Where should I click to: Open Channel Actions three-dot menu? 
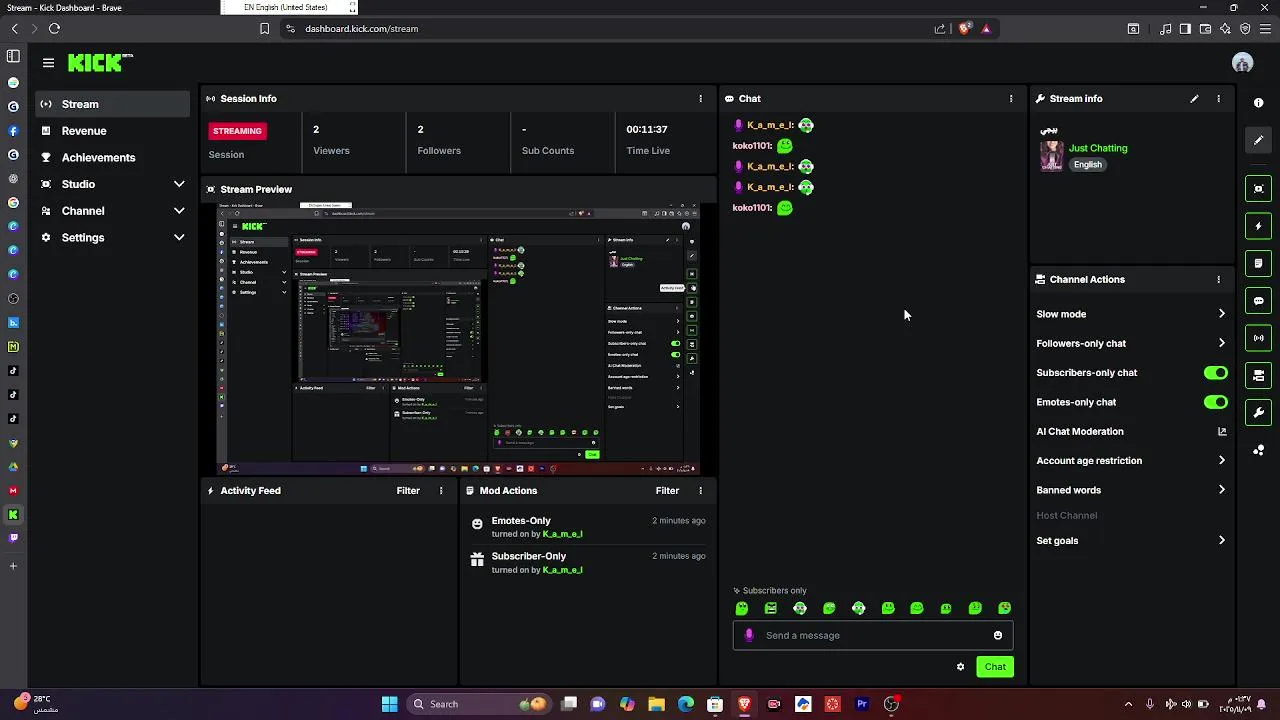click(1218, 280)
